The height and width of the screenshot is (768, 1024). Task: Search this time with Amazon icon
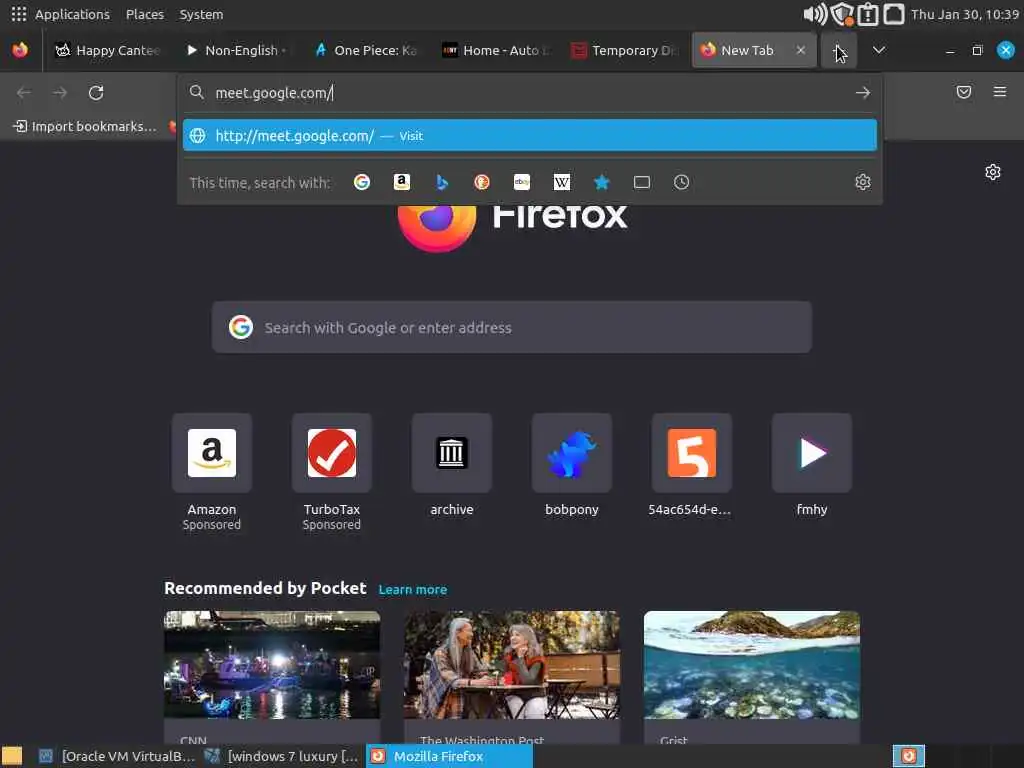[402, 182]
